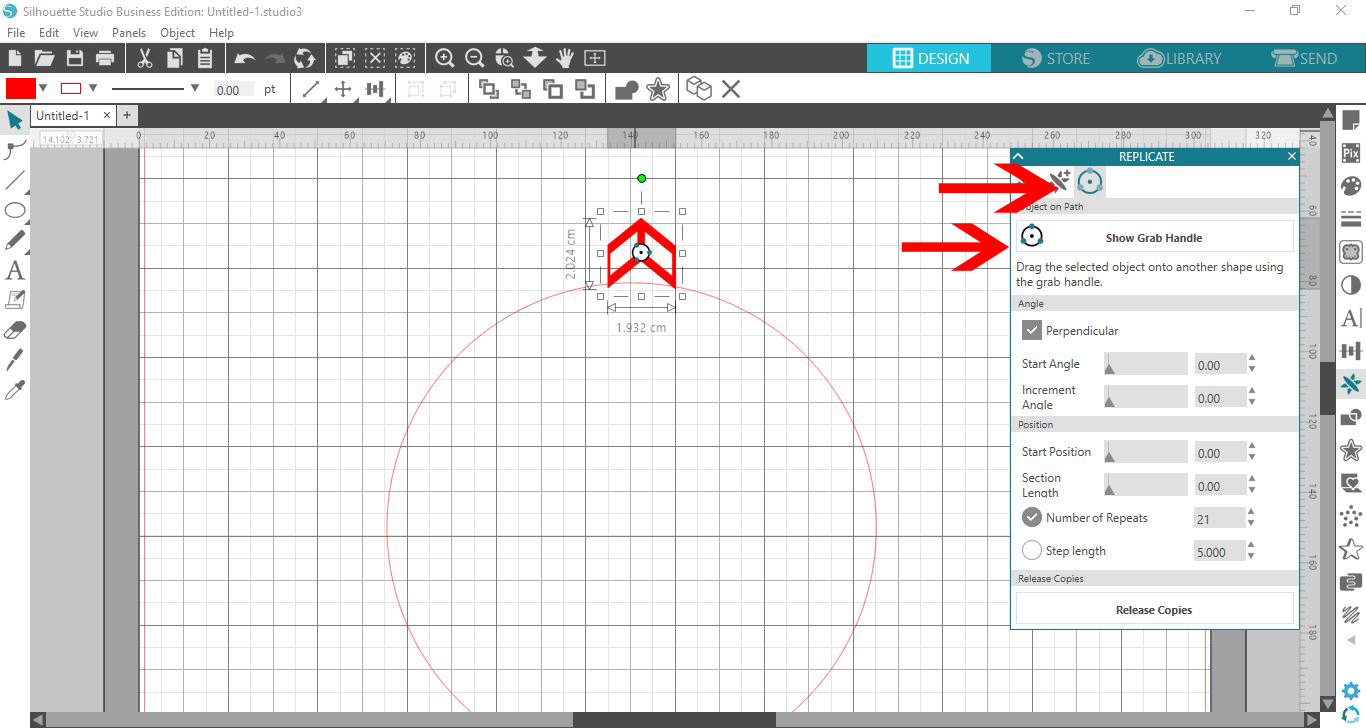
Task: Select the Number of Repeats radio option
Action: [x=1032, y=518]
